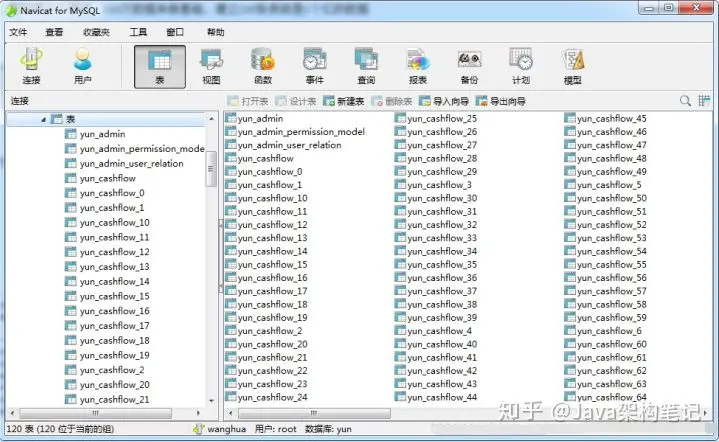This screenshot has width=719, height=442.
Task: Open the 文件 menu
Action: click(18, 32)
